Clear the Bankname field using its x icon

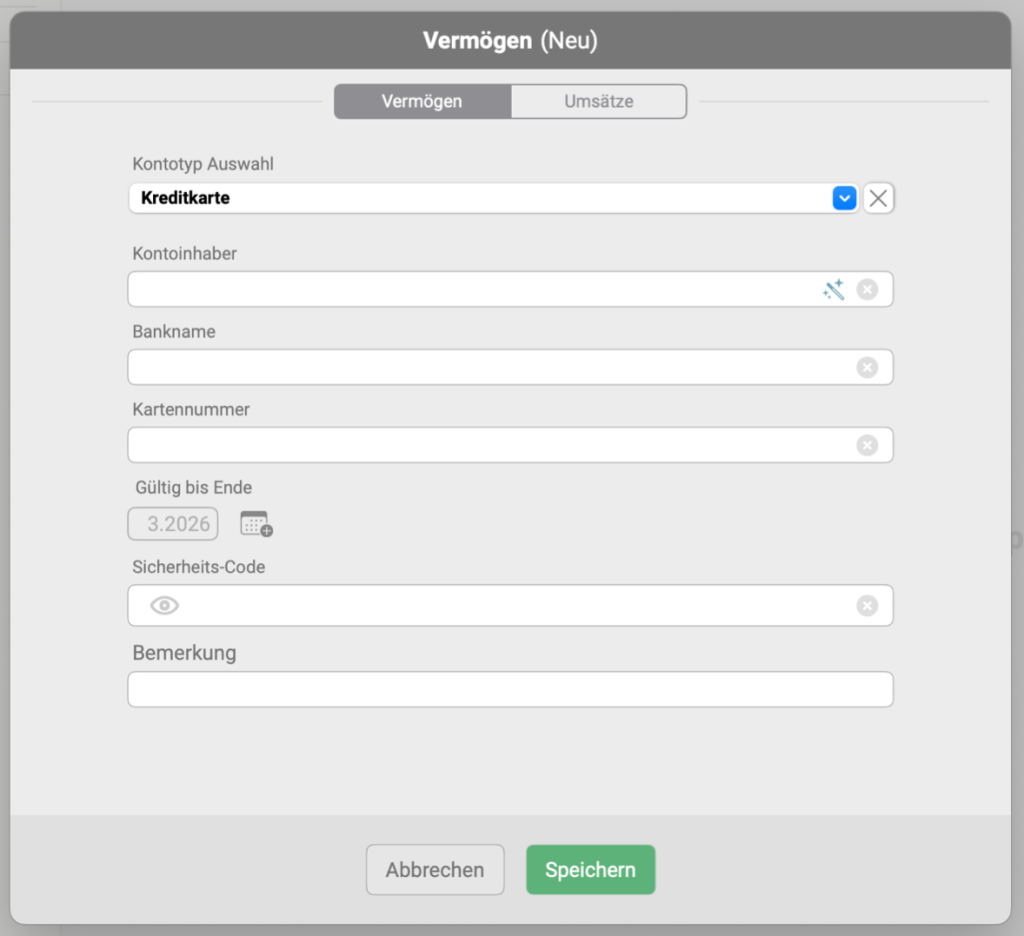[867, 368]
